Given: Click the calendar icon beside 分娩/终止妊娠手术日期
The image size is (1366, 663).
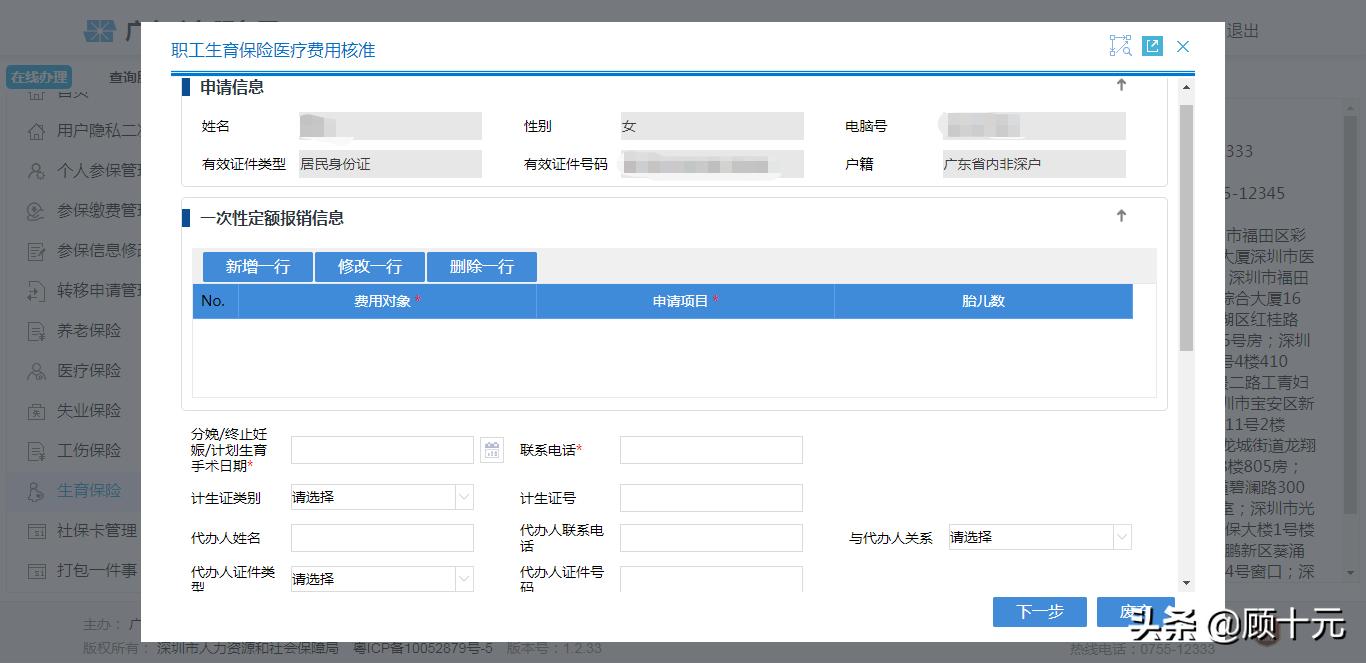Looking at the screenshot, I should [492, 449].
